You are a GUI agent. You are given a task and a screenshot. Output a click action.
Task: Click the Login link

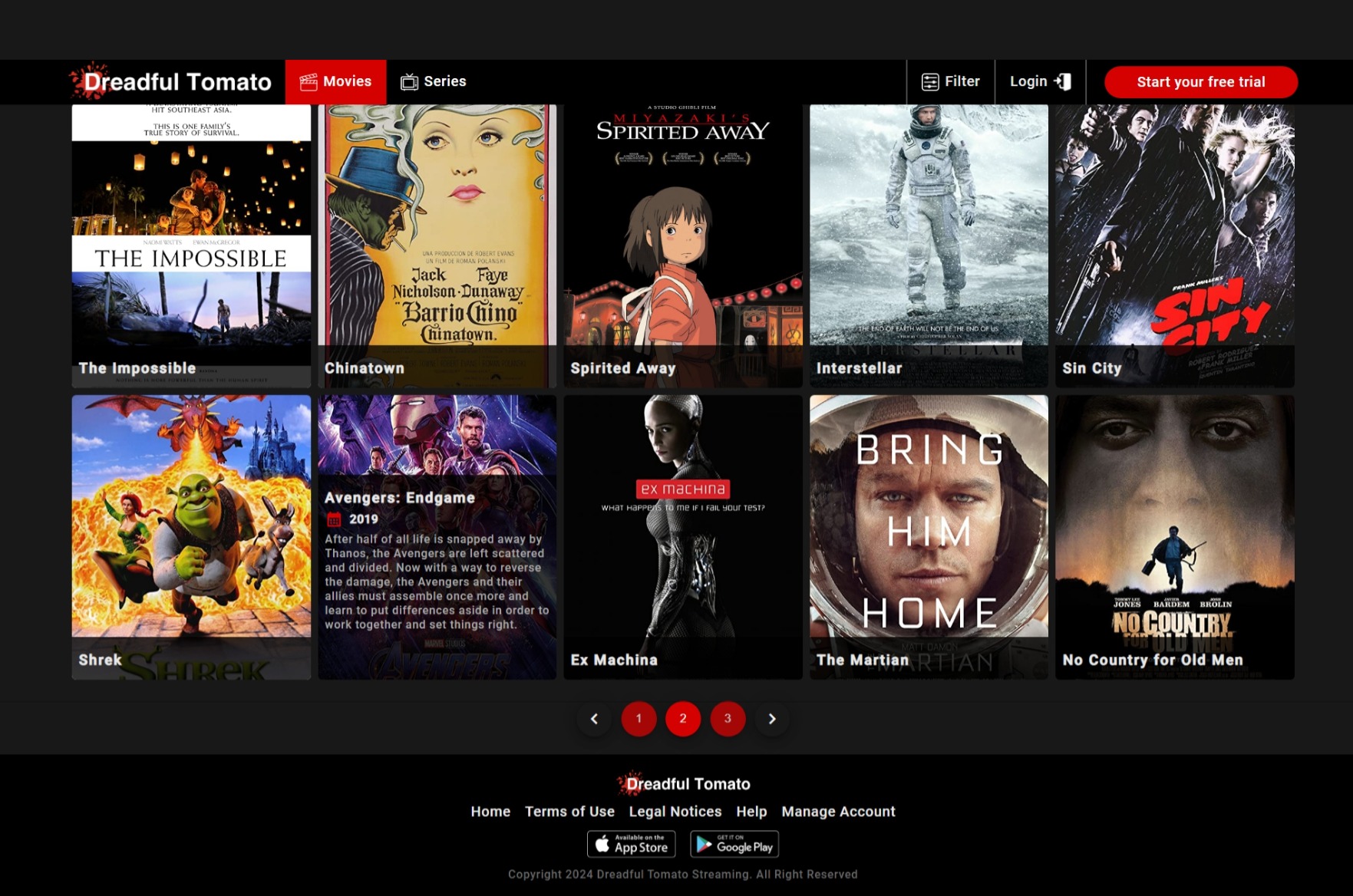[x=1040, y=81]
